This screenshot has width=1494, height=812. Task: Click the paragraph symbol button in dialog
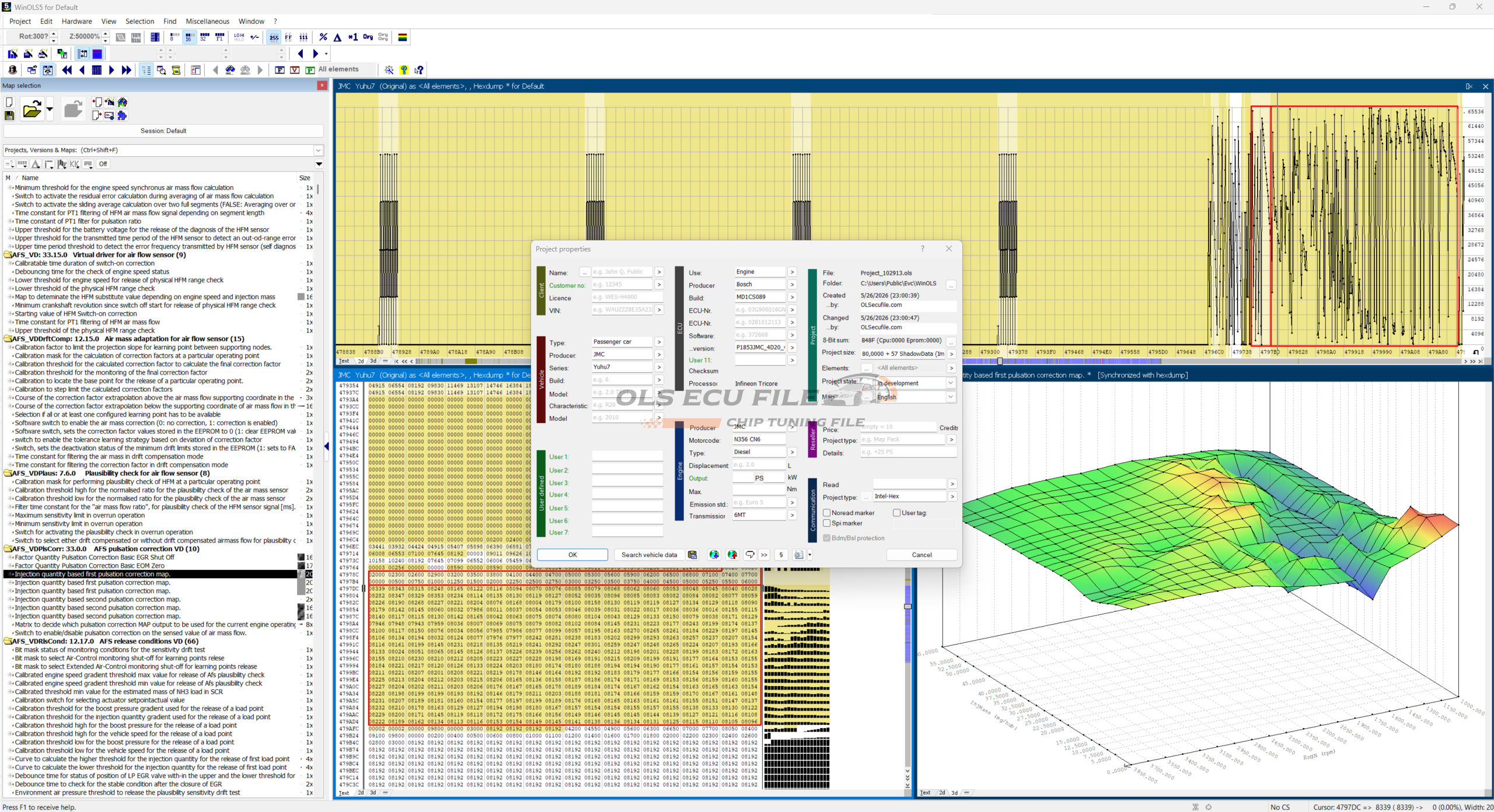tap(781, 555)
